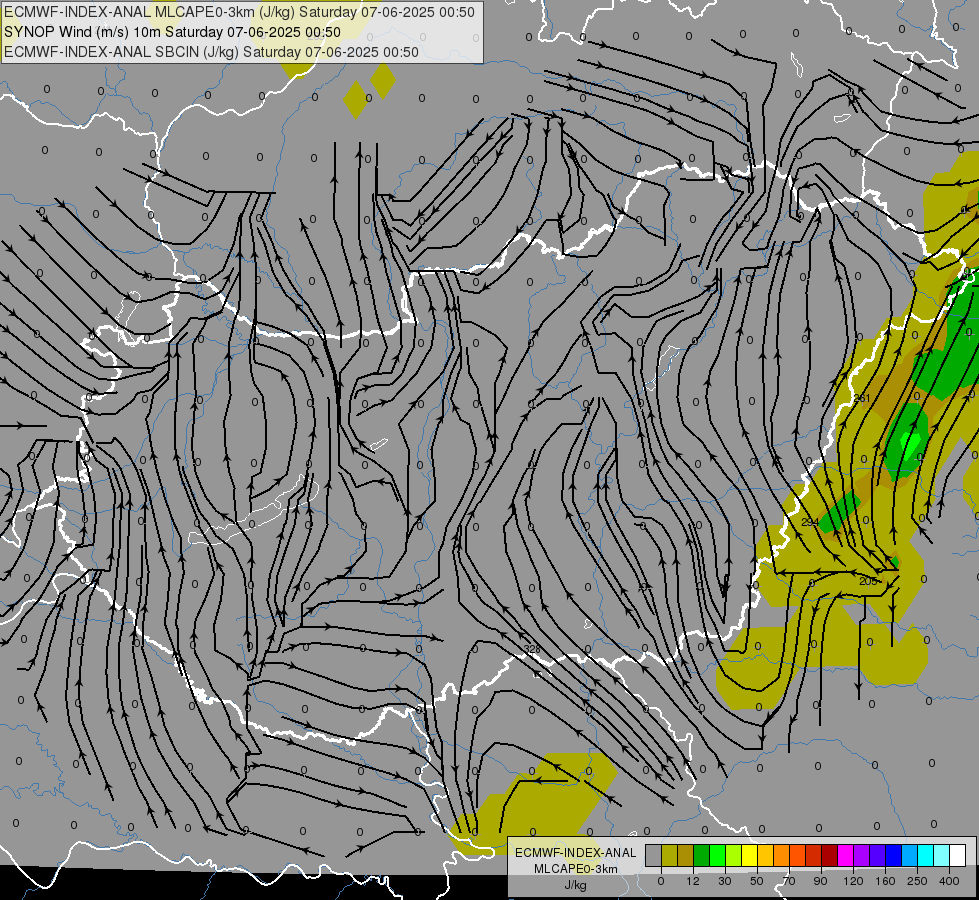Click the pure blue legend swatch
Screen dimensions: 979x900
[x=893, y=855]
